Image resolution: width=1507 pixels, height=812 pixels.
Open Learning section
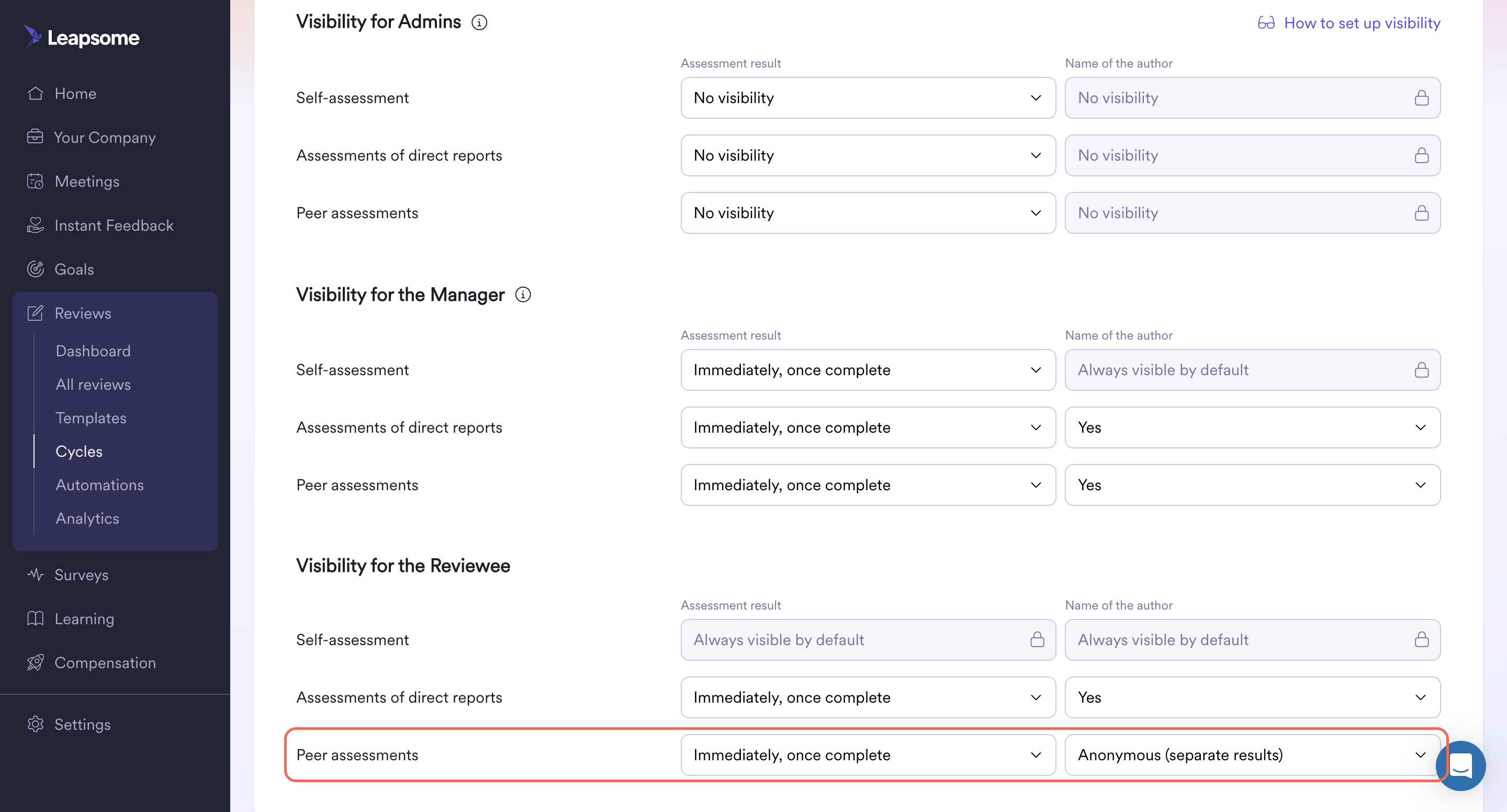(x=84, y=618)
